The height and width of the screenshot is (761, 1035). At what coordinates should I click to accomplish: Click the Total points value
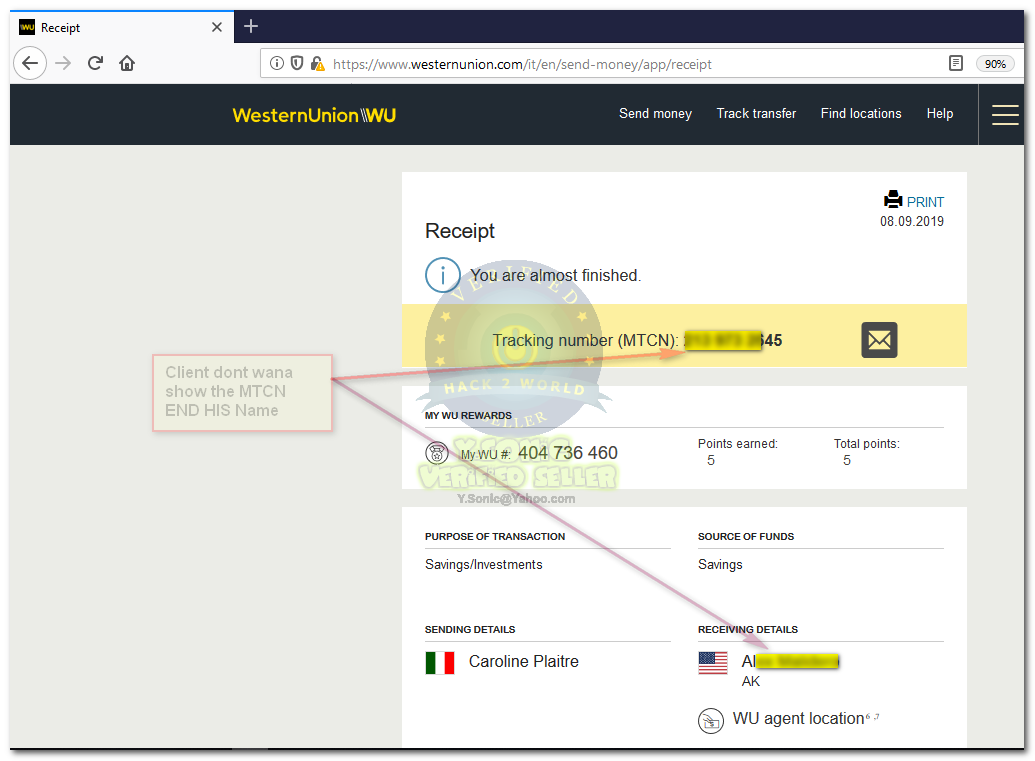pos(846,461)
